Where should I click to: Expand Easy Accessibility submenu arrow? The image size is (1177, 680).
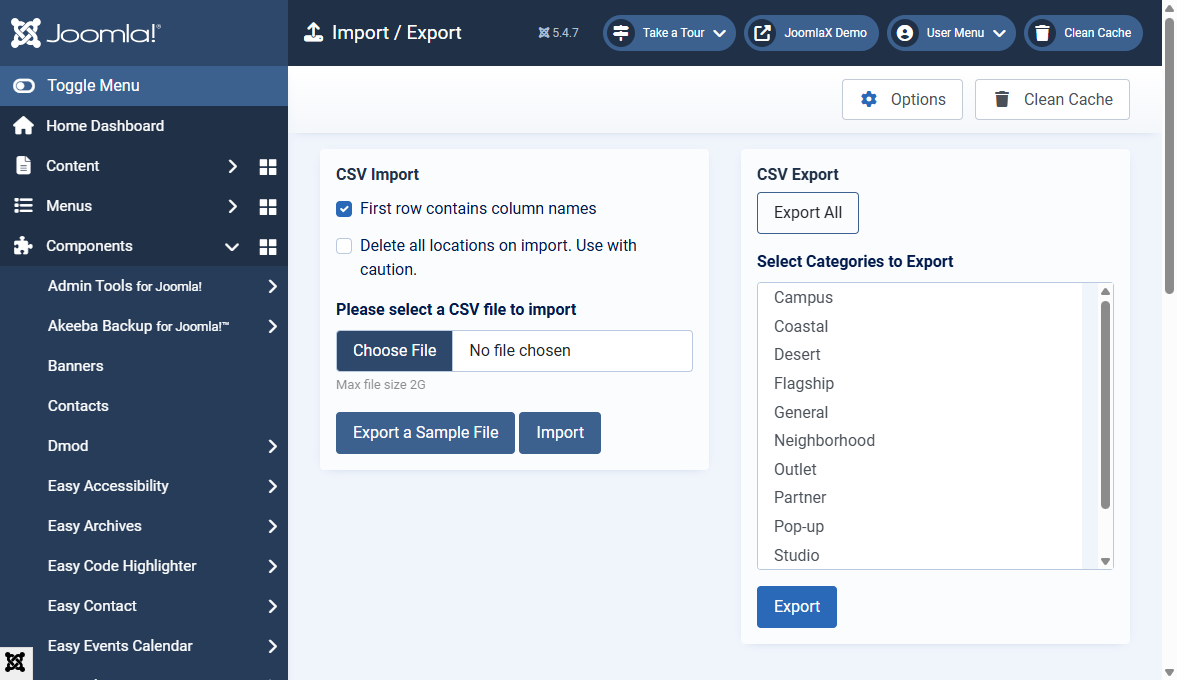click(x=272, y=486)
